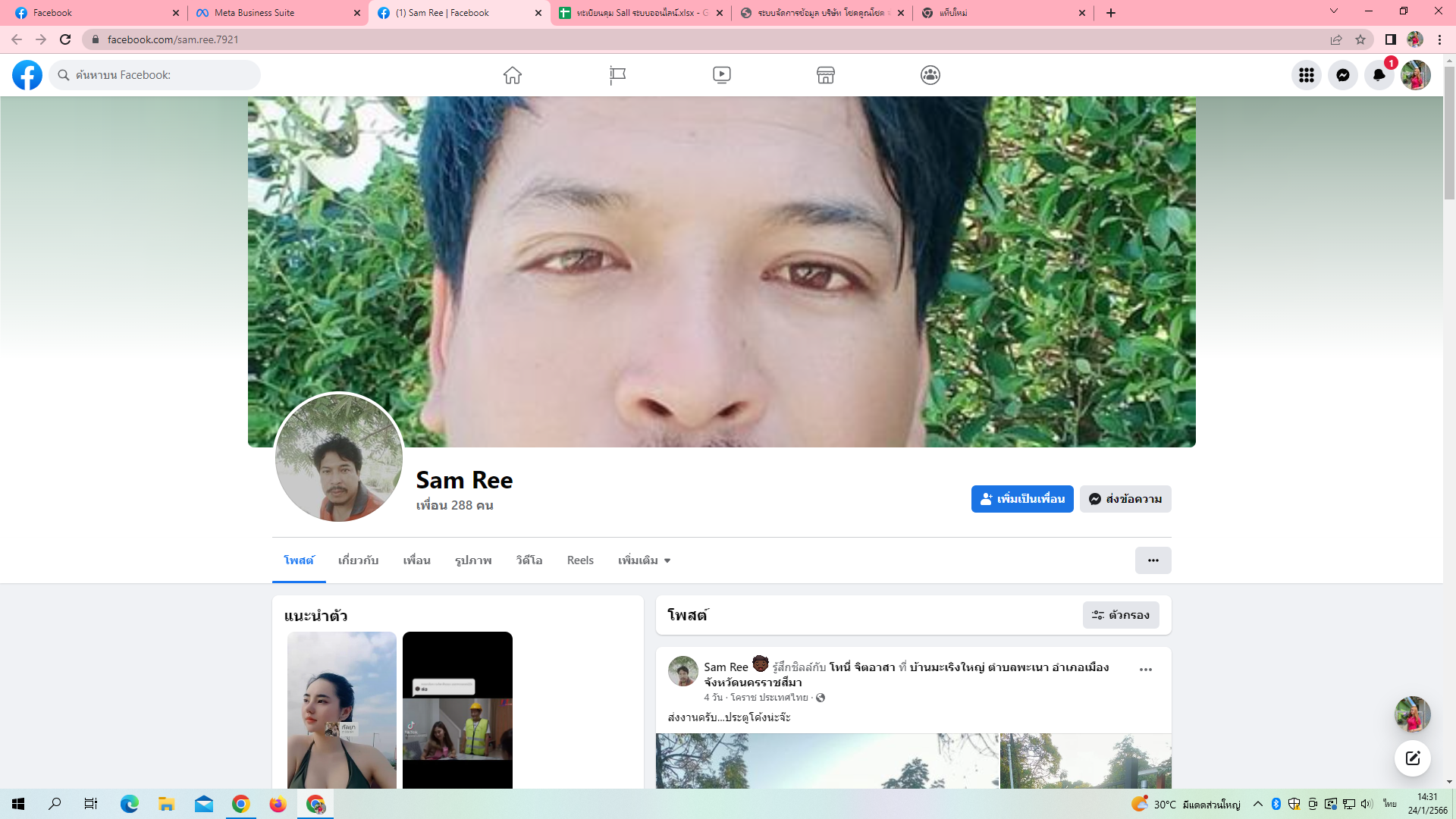Open Sam Ree's round profile picture

(339, 457)
